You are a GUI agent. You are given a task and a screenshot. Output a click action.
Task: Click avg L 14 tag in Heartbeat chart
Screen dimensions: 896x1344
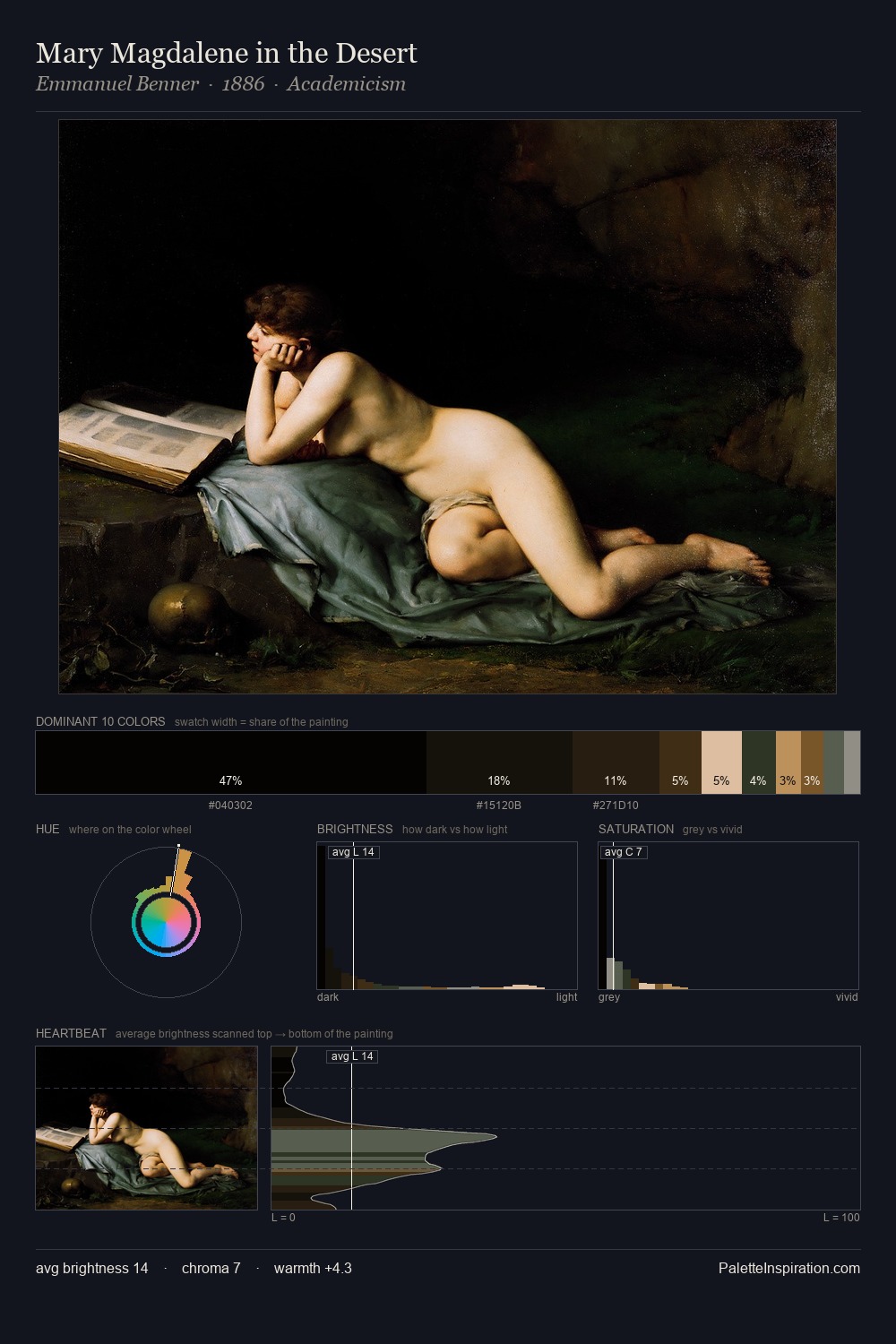click(x=352, y=1056)
